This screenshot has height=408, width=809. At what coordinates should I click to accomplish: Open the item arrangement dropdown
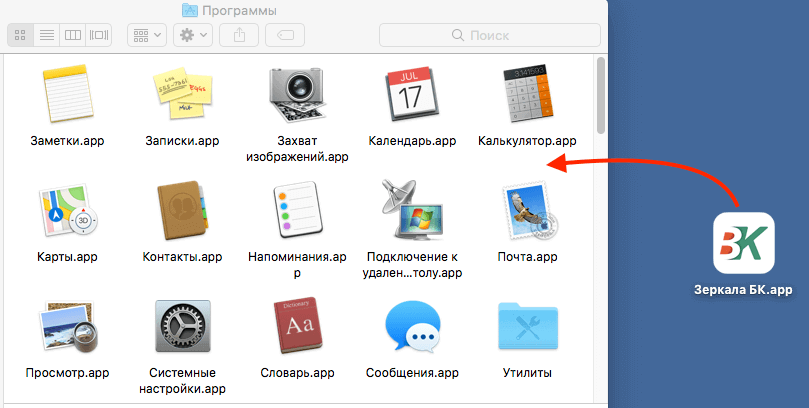pyautogui.click(x=147, y=35)
